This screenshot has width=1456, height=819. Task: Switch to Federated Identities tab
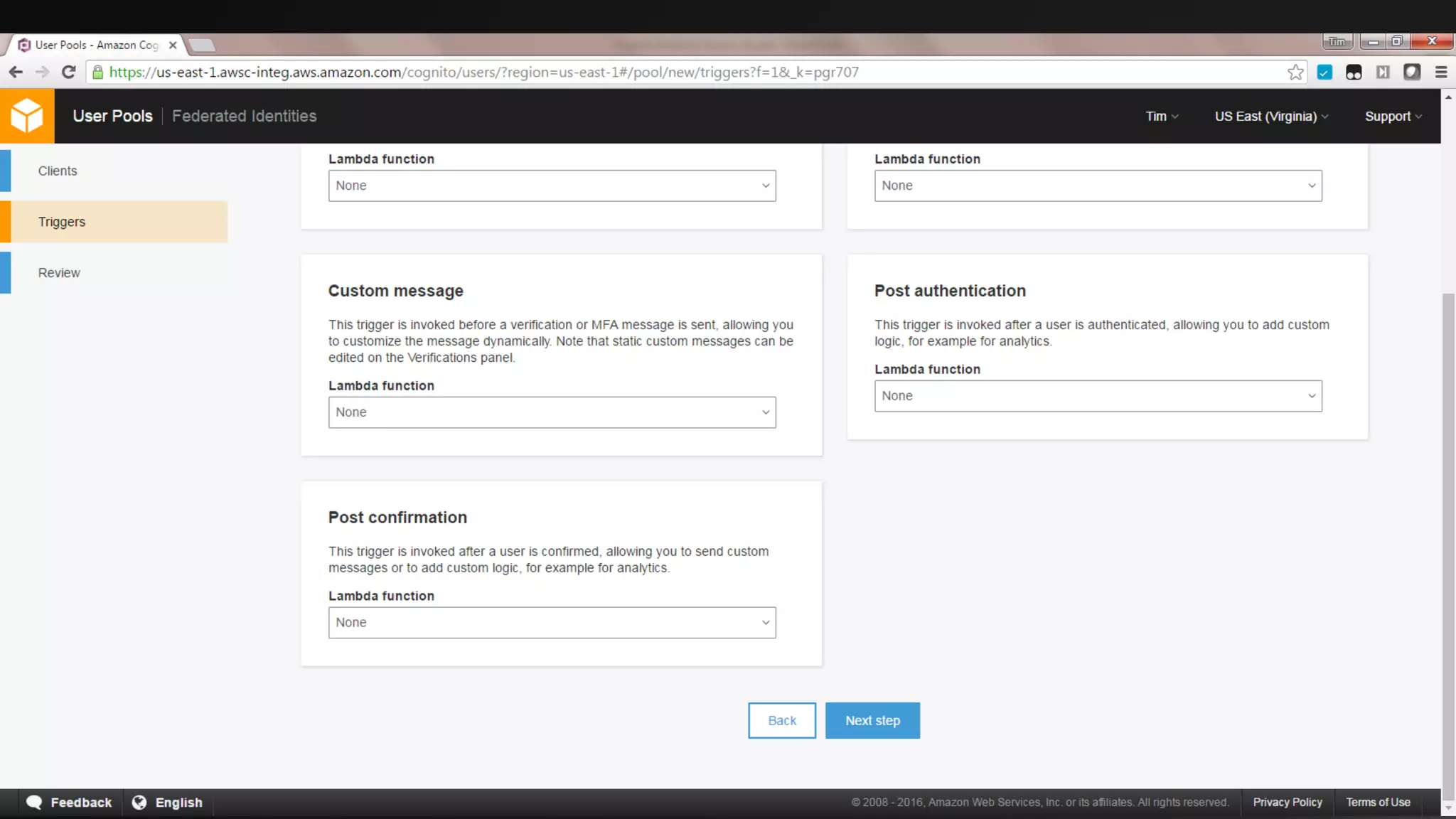point(244,116)
